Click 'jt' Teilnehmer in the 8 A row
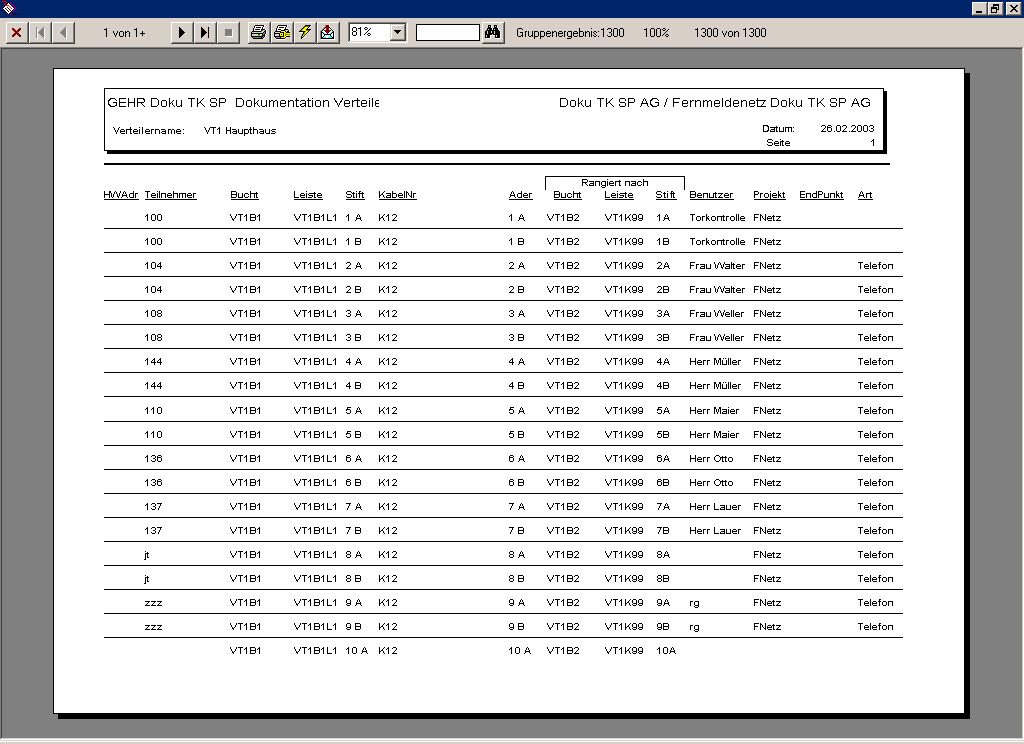 coord(147,555)
